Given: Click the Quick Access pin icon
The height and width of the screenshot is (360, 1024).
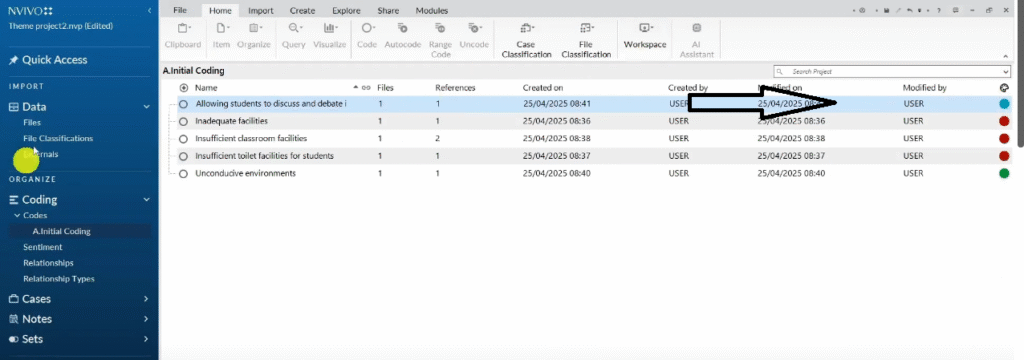Looking at the screenshot, I should [13, 60].
